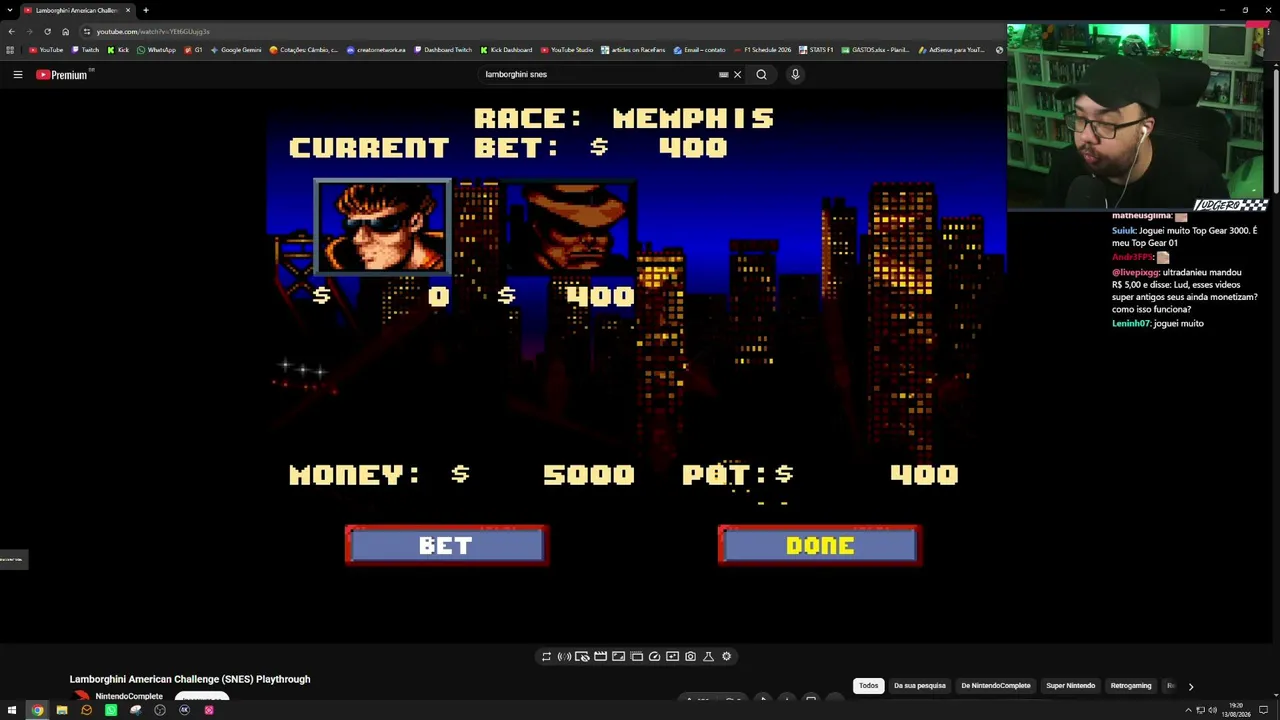Open the WhatsApp bookmark

coord(156,49)
